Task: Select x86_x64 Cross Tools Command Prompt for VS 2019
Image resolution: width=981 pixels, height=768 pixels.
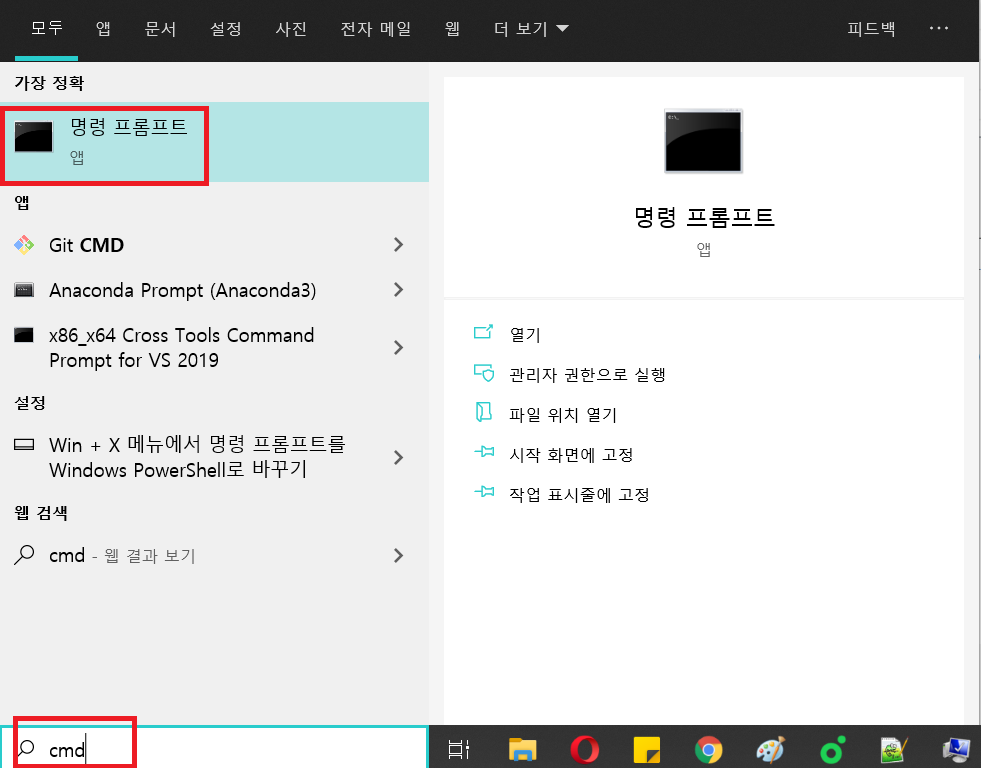Action: pos(181,348)
